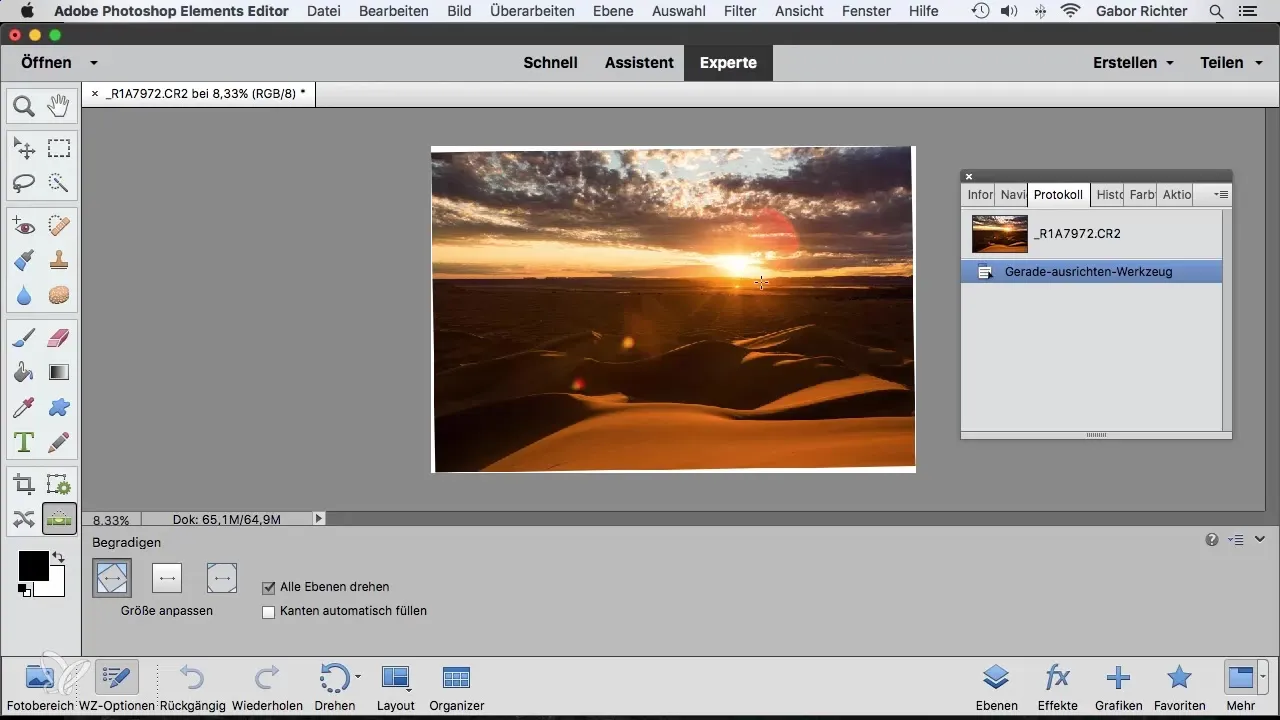Open the macOS Spotlight search icon
This screenshot has height=720, width=1280.
point(1216,11)
